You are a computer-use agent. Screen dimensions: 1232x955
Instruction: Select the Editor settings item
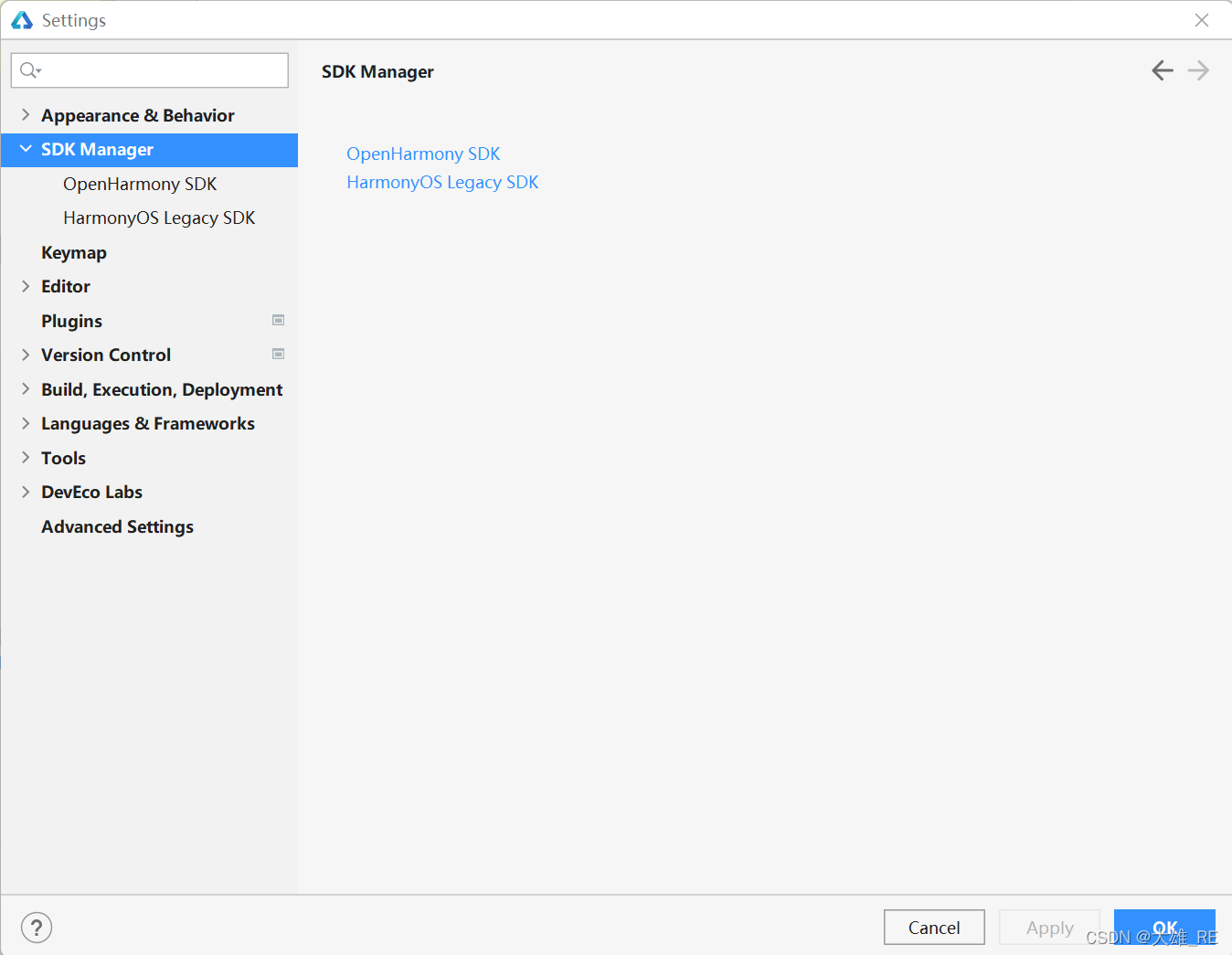(149, 286)
